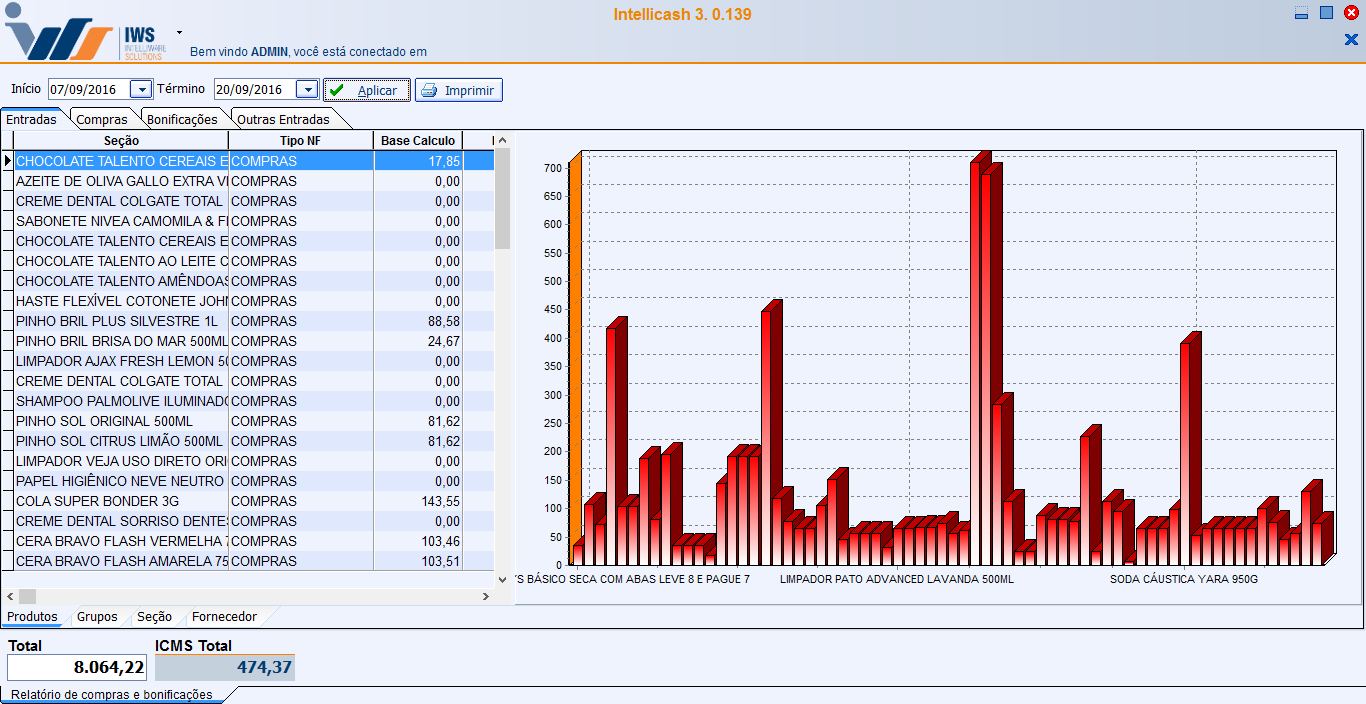
Task: Click the grid's vertical scrollbar thumb
Action: click(502, 198)
